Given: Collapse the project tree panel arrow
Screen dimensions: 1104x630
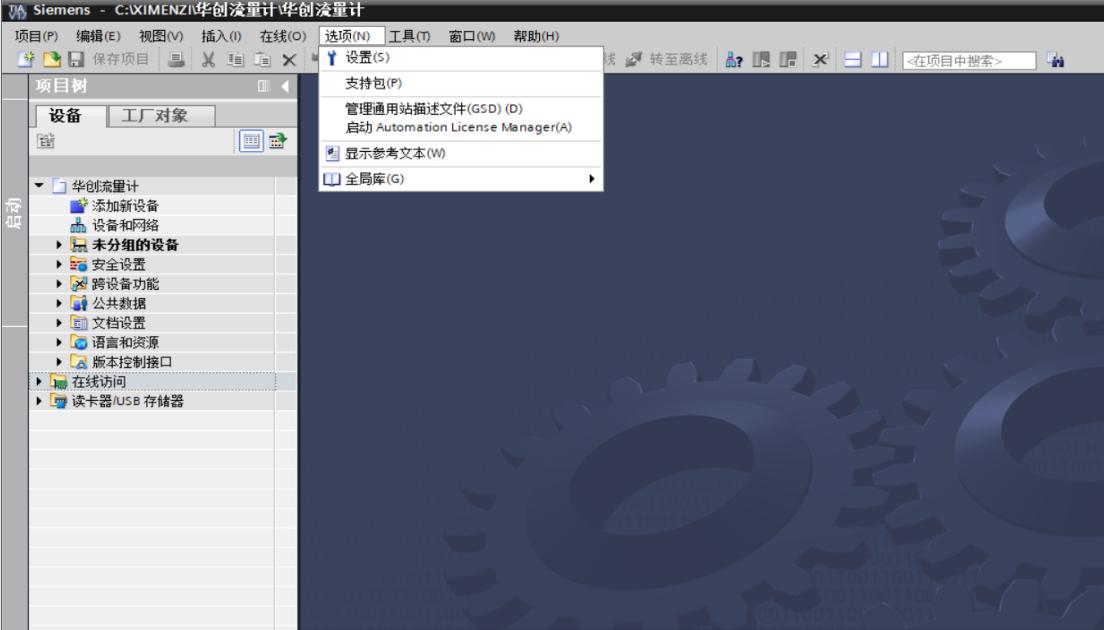Looking at the screenshot, I should [x=284, y=86].
